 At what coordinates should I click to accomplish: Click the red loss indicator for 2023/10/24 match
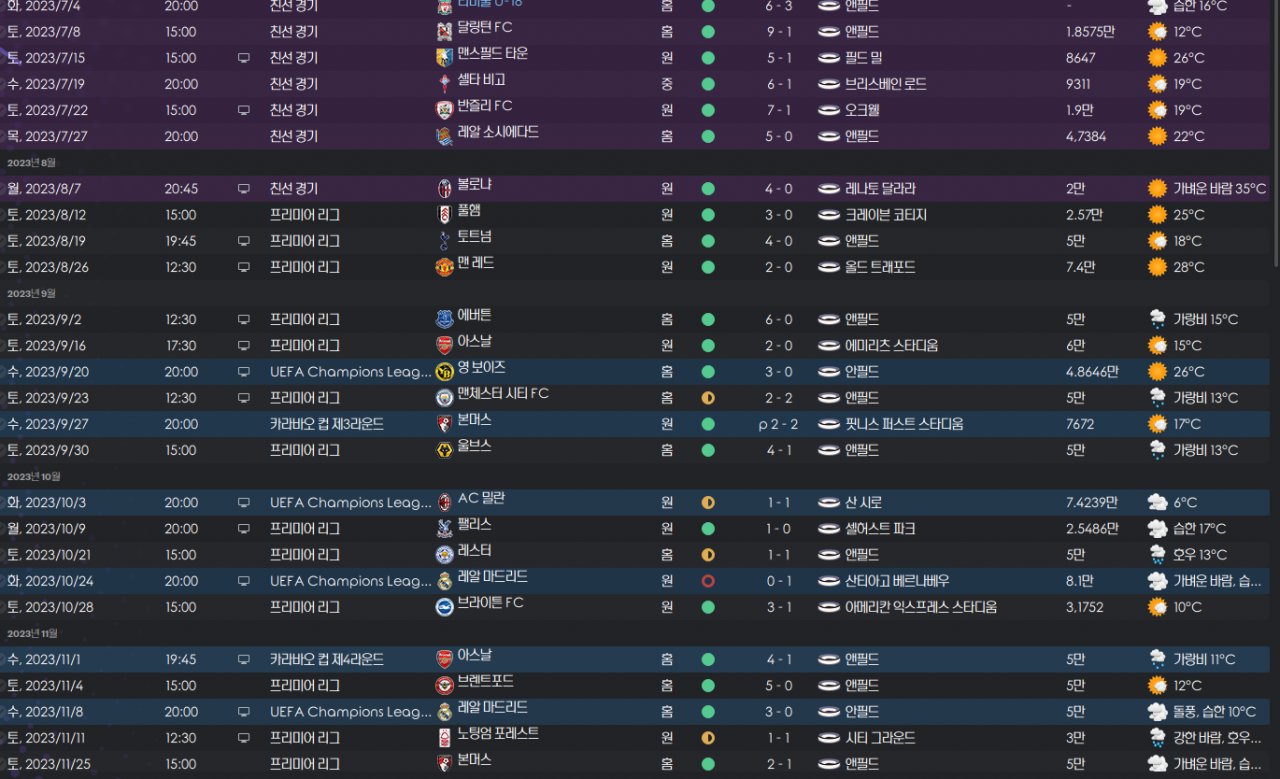[708, 581]
